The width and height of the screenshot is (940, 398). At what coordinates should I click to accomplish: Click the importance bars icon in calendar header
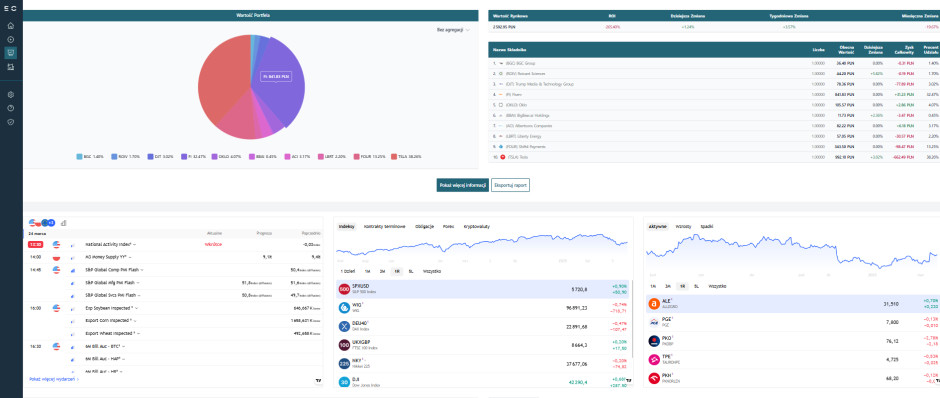pyautogui.click(x=64, y=223)
